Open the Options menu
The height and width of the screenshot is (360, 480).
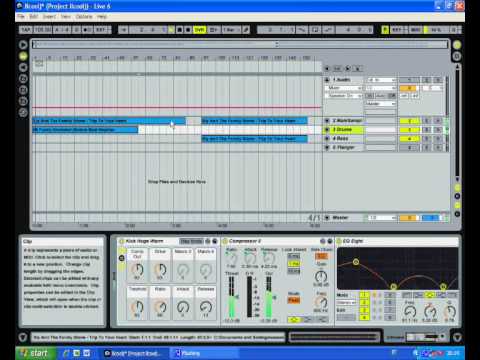click(x=84, y=16)
